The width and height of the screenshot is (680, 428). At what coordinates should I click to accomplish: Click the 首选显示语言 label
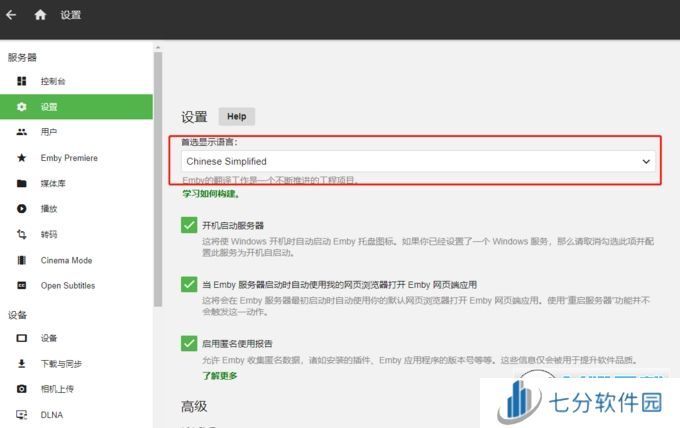(x=209, y=142)
